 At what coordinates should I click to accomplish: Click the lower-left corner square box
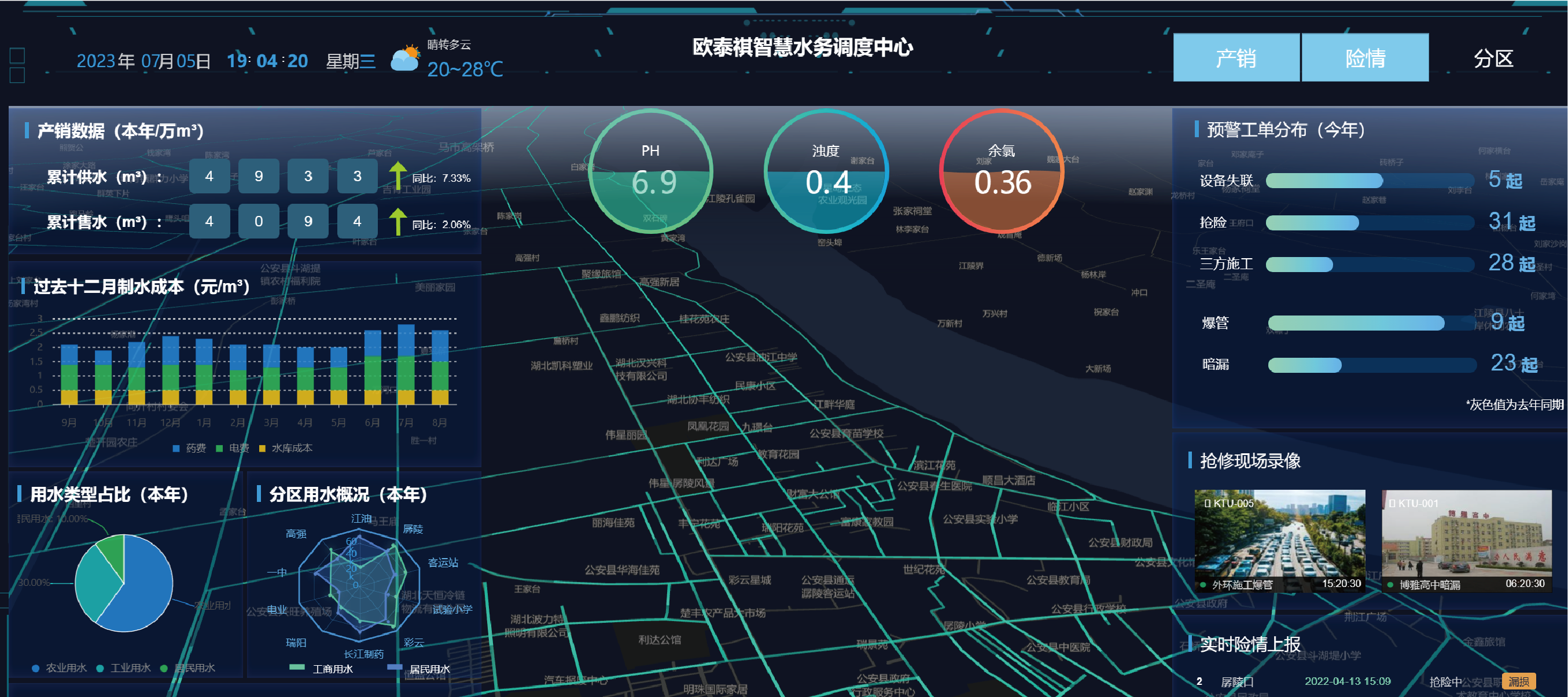(18, 76)
